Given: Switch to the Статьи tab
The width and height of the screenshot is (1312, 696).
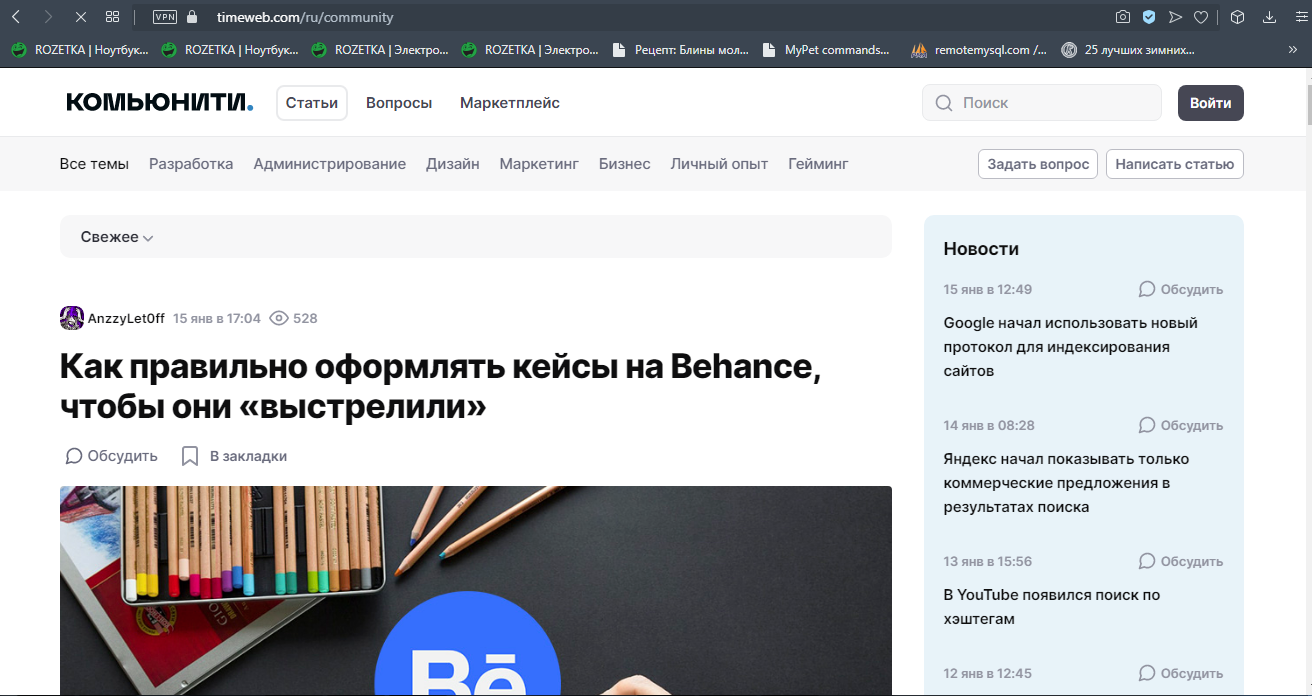Looking at the screenshot, I should pyautogui.click(x=312, y=103).
